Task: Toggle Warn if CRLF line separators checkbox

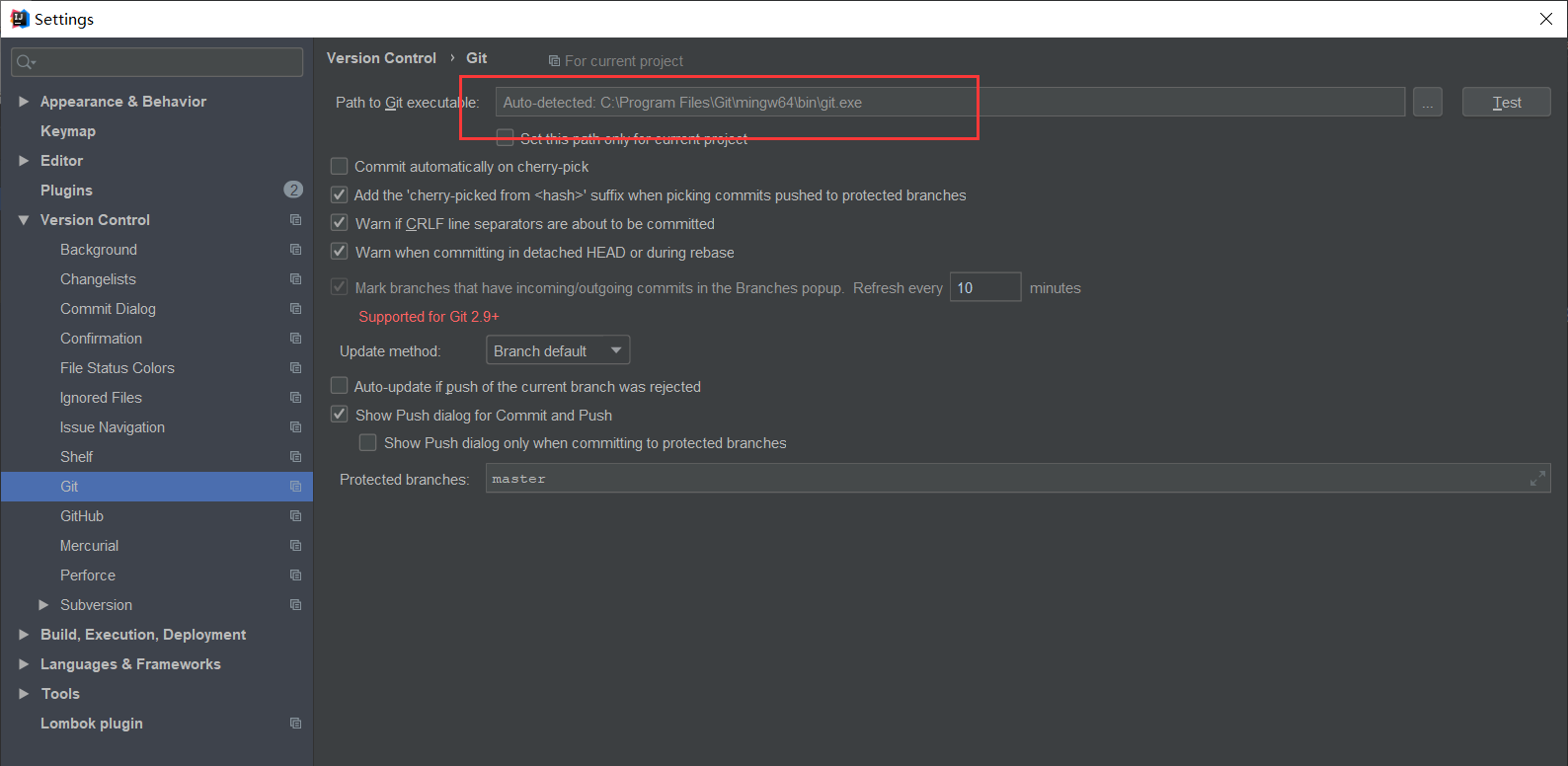Action: (339, 223)
